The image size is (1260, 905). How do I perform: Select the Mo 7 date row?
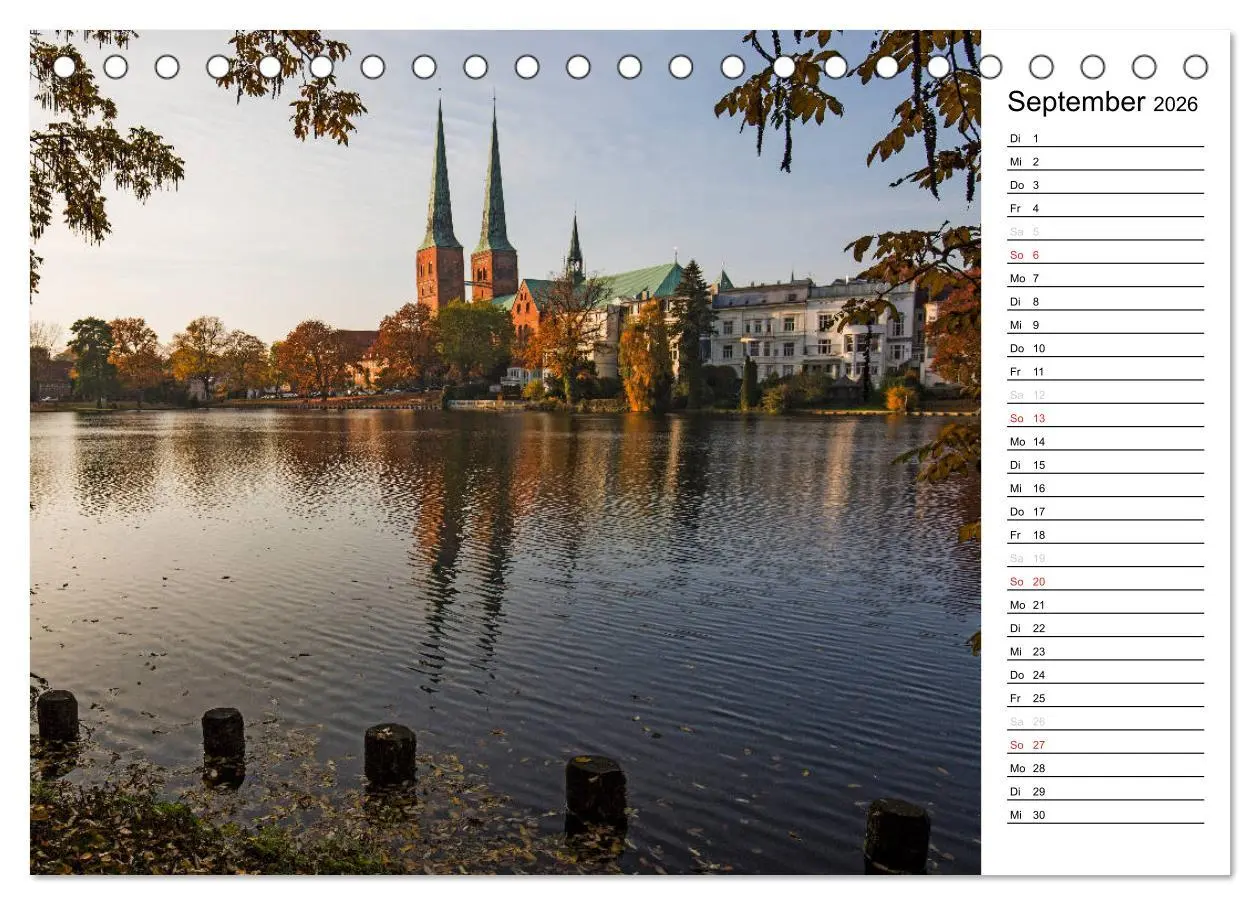tap(1105, 278)
